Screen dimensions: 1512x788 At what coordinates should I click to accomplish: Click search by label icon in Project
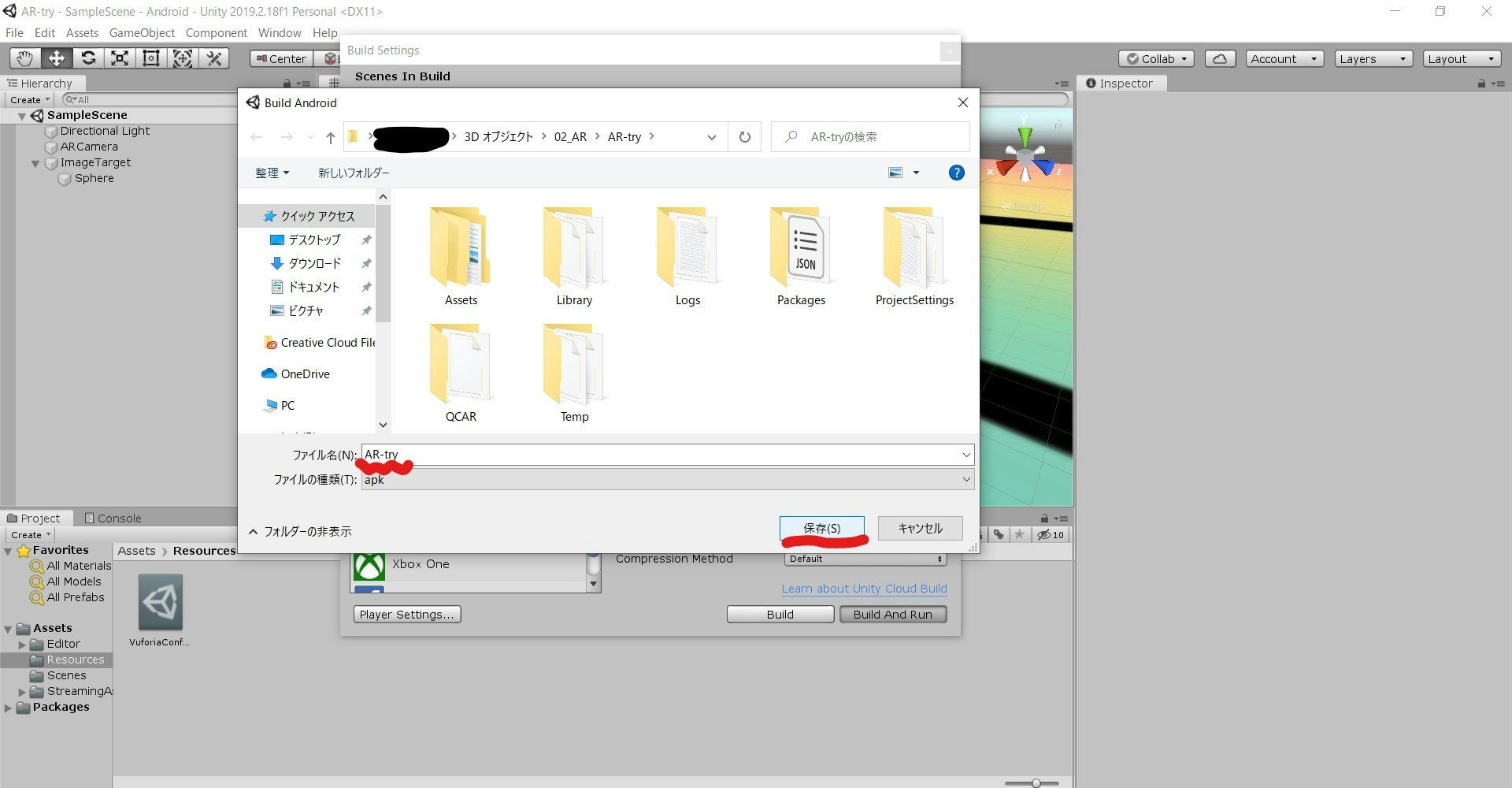[999, 535]
